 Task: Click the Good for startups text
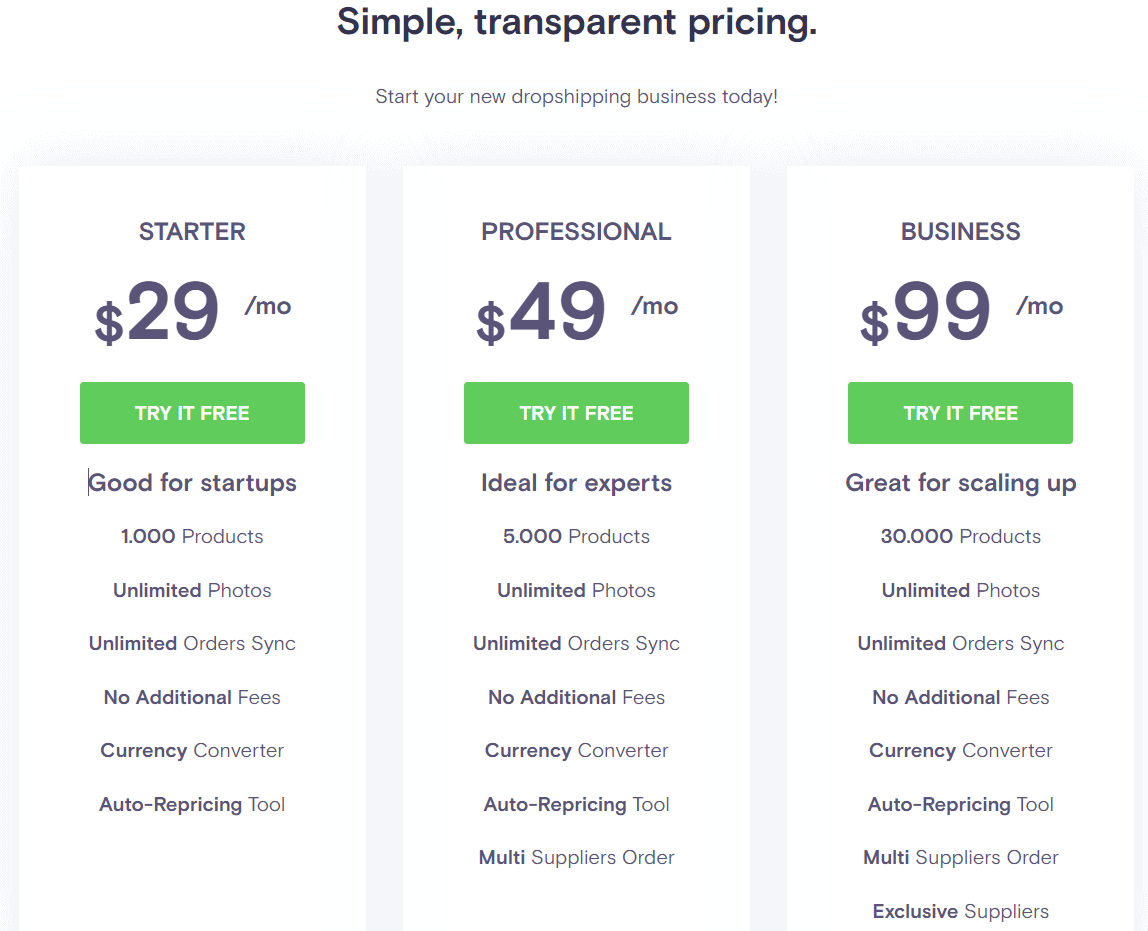pyautogui.click(x=192, y=482)
